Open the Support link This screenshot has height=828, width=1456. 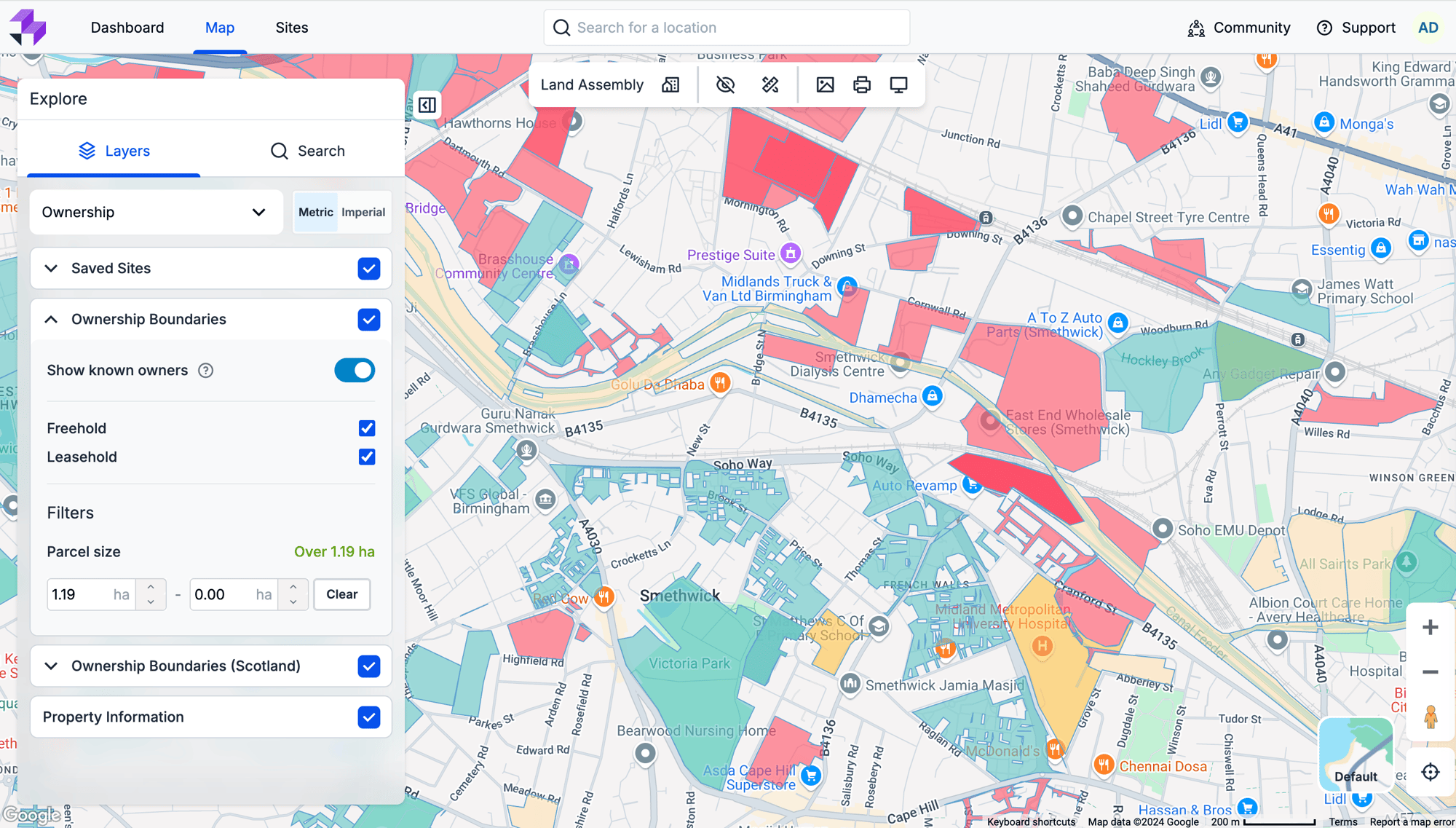point(1369,28)
